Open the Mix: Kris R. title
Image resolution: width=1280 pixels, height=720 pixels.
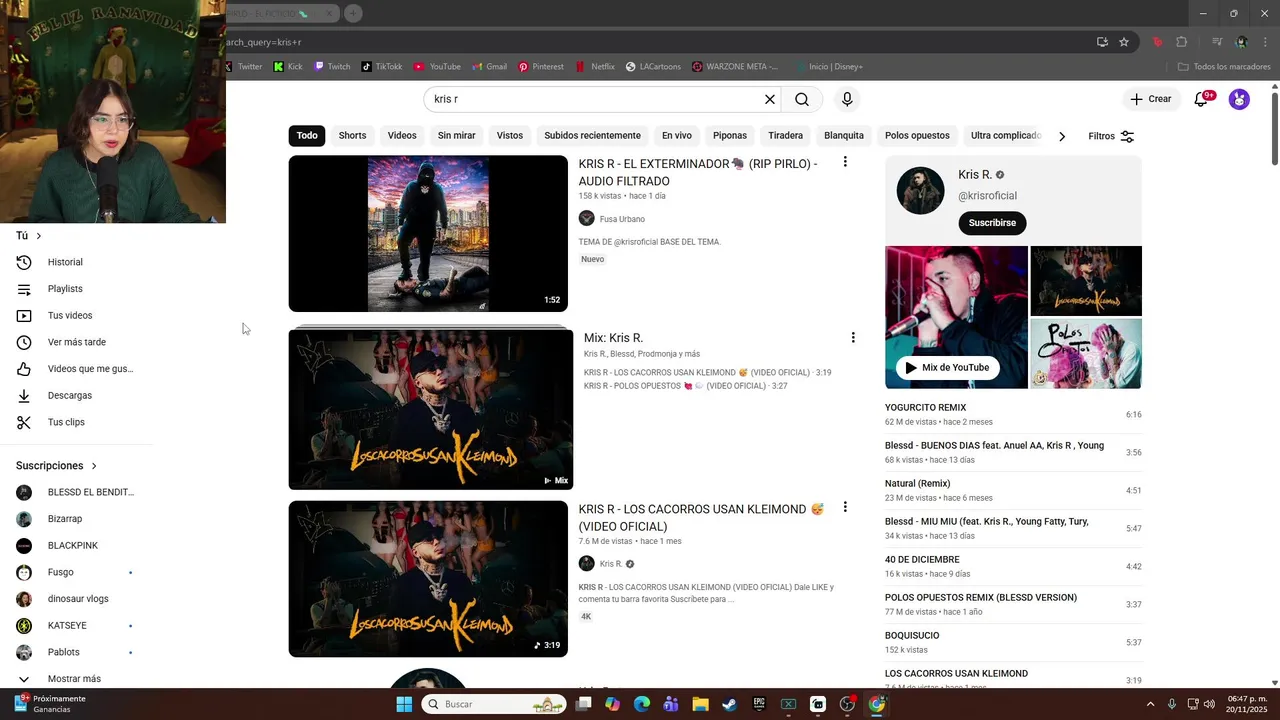tap(613, 338)
